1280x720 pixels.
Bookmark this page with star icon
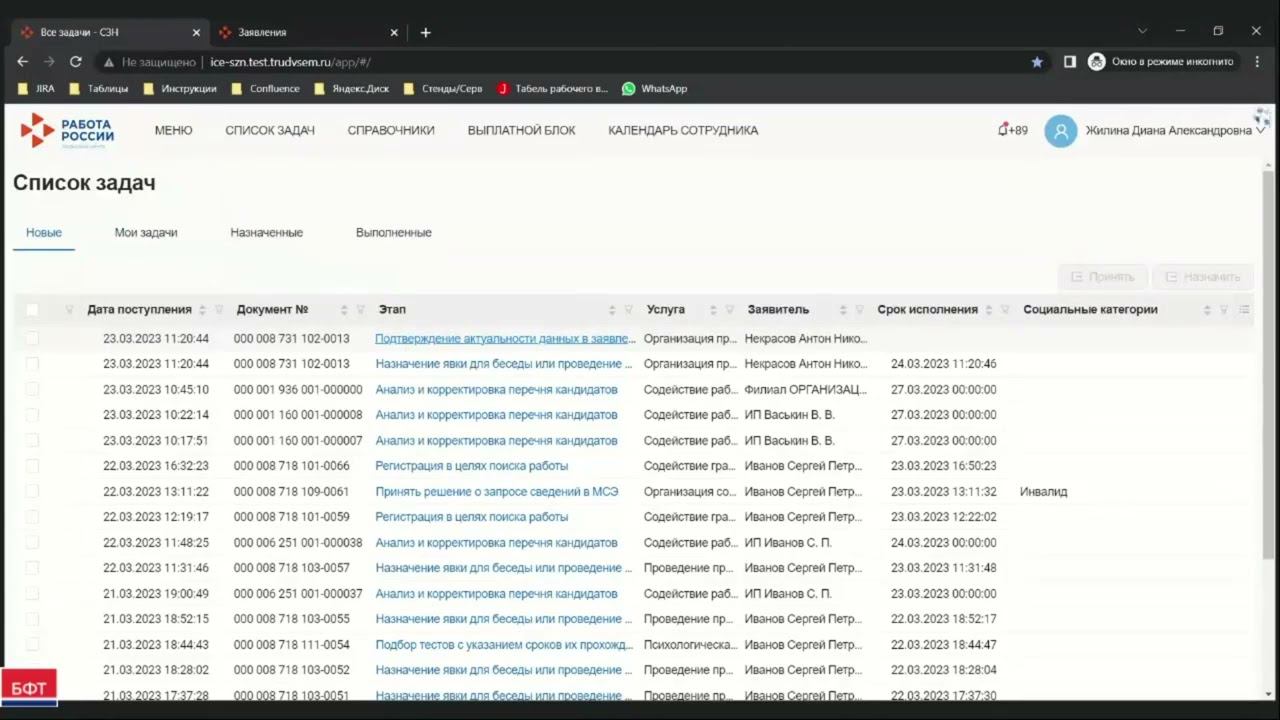tap(1037, 62)
